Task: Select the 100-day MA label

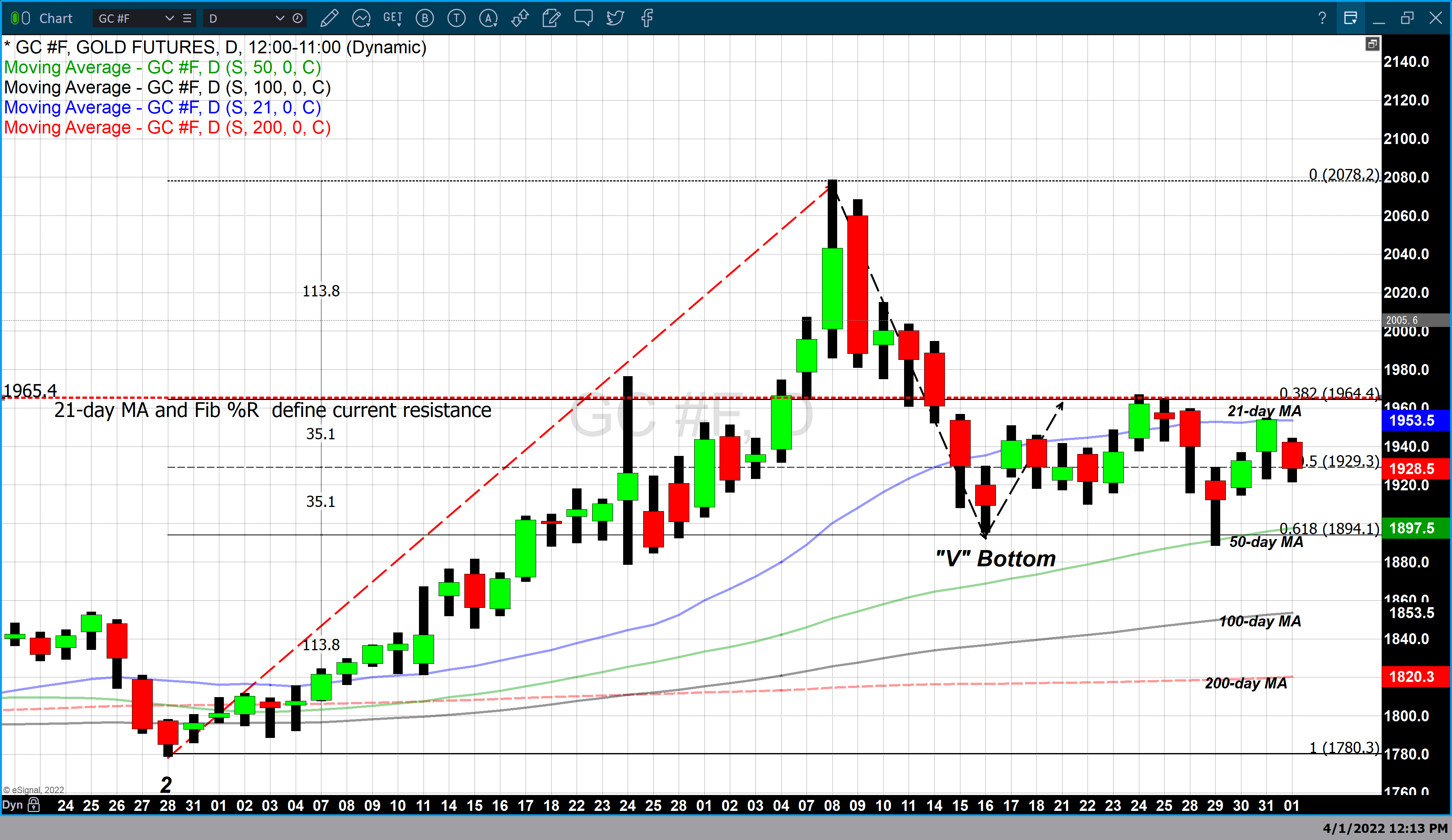Action: [1260, 621]
